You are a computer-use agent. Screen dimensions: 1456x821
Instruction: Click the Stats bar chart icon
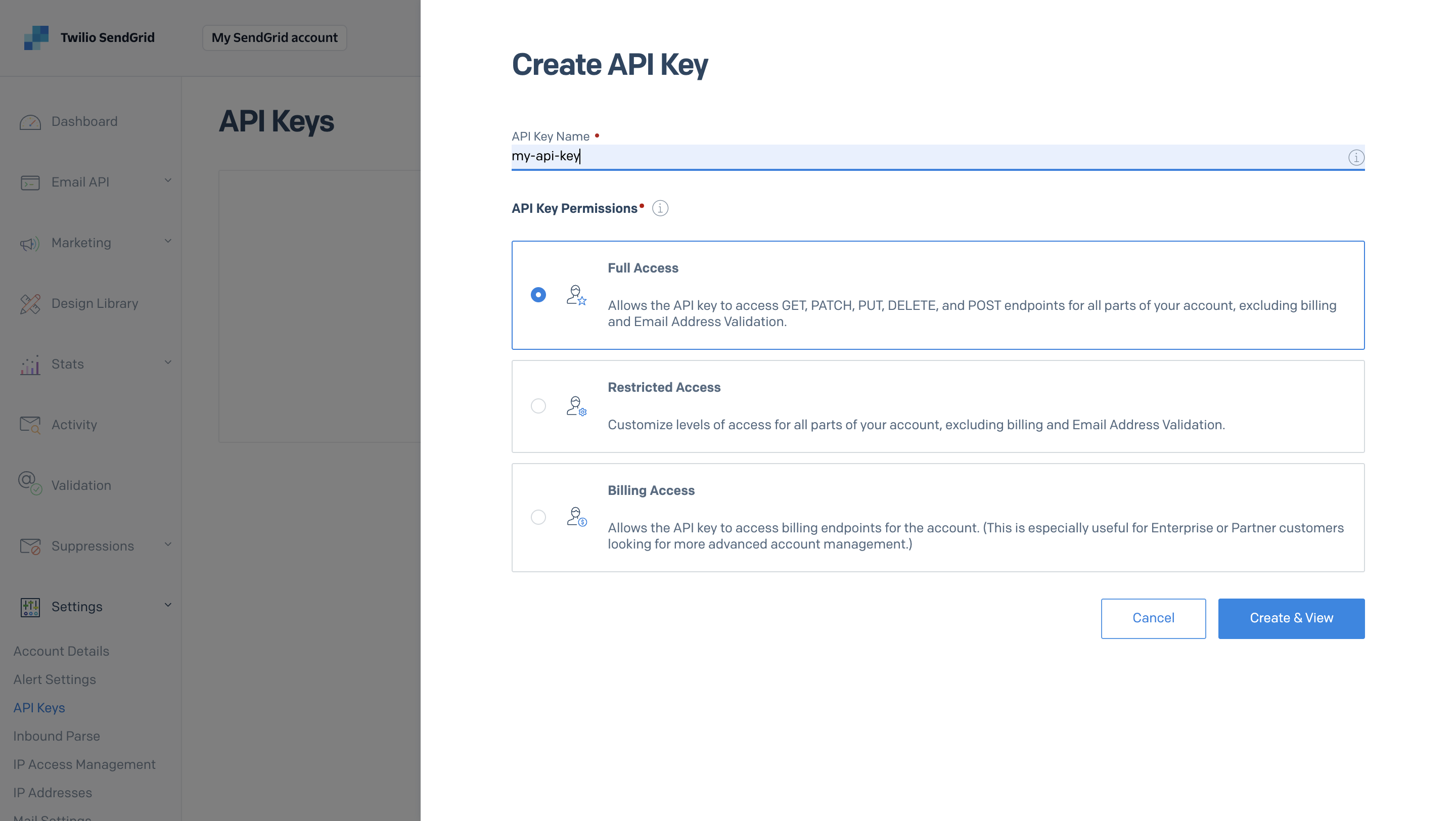pos(30,365)
